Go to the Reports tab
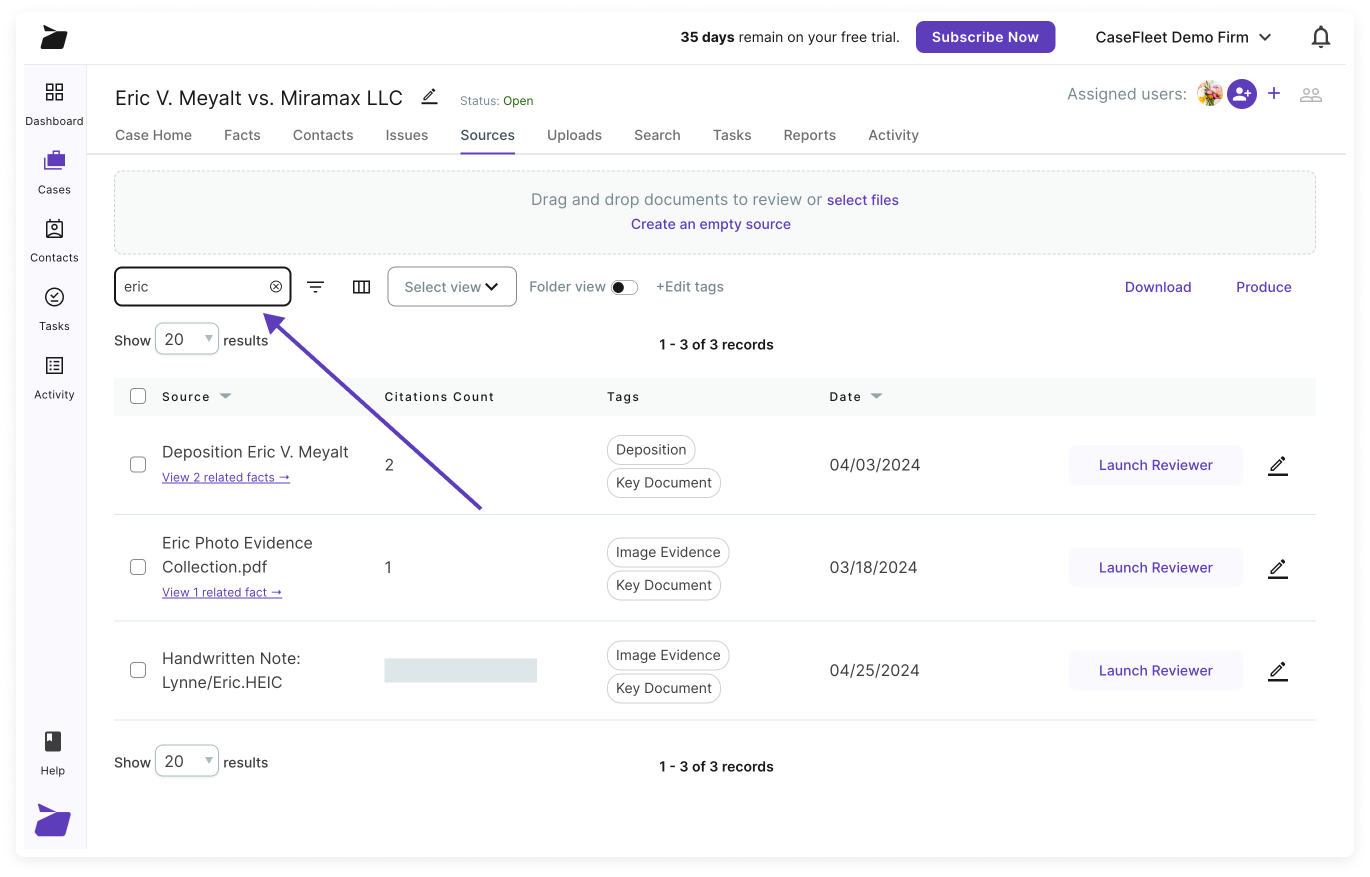The width and height of the screenshot is (1370, 877). pos(809,135)
